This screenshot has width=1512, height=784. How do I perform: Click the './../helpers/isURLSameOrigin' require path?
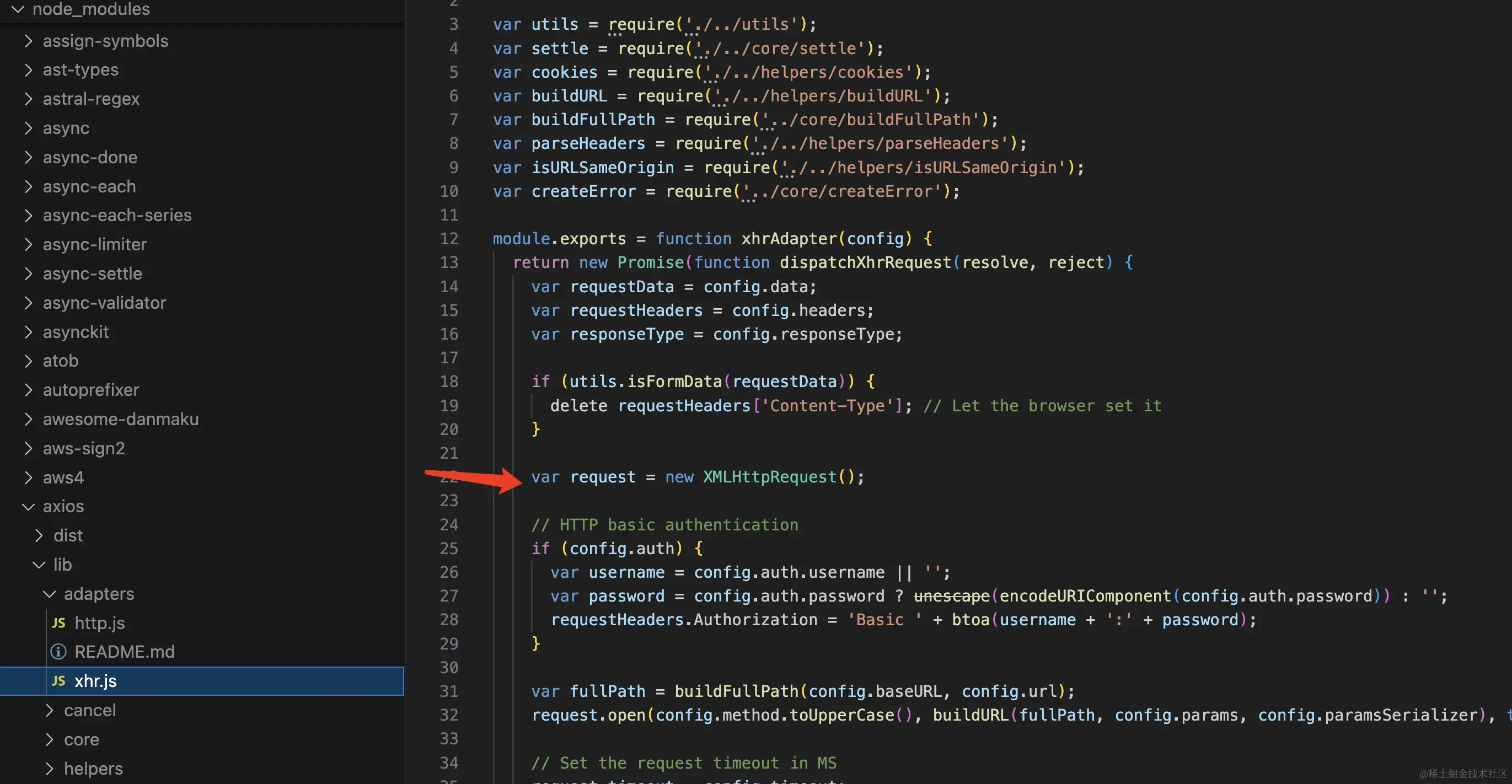pyautogui.click(x=924, y=167)
